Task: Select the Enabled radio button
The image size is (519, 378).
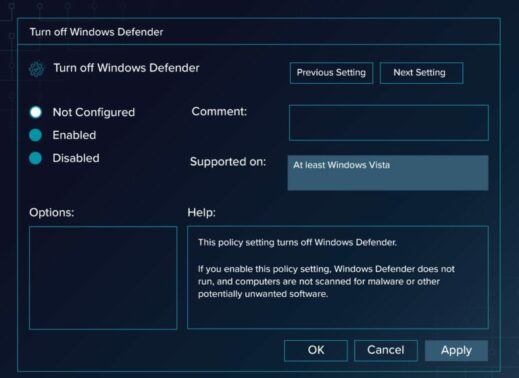Action: [36, 135]
